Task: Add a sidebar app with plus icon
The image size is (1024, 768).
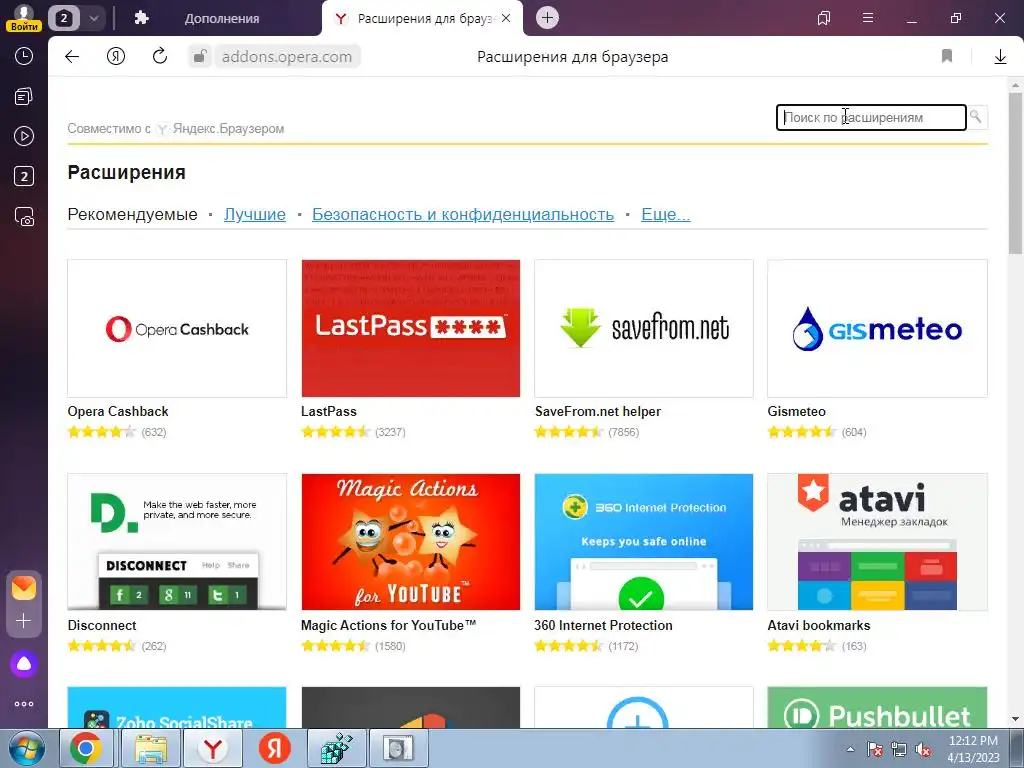Action: point(24,620)
